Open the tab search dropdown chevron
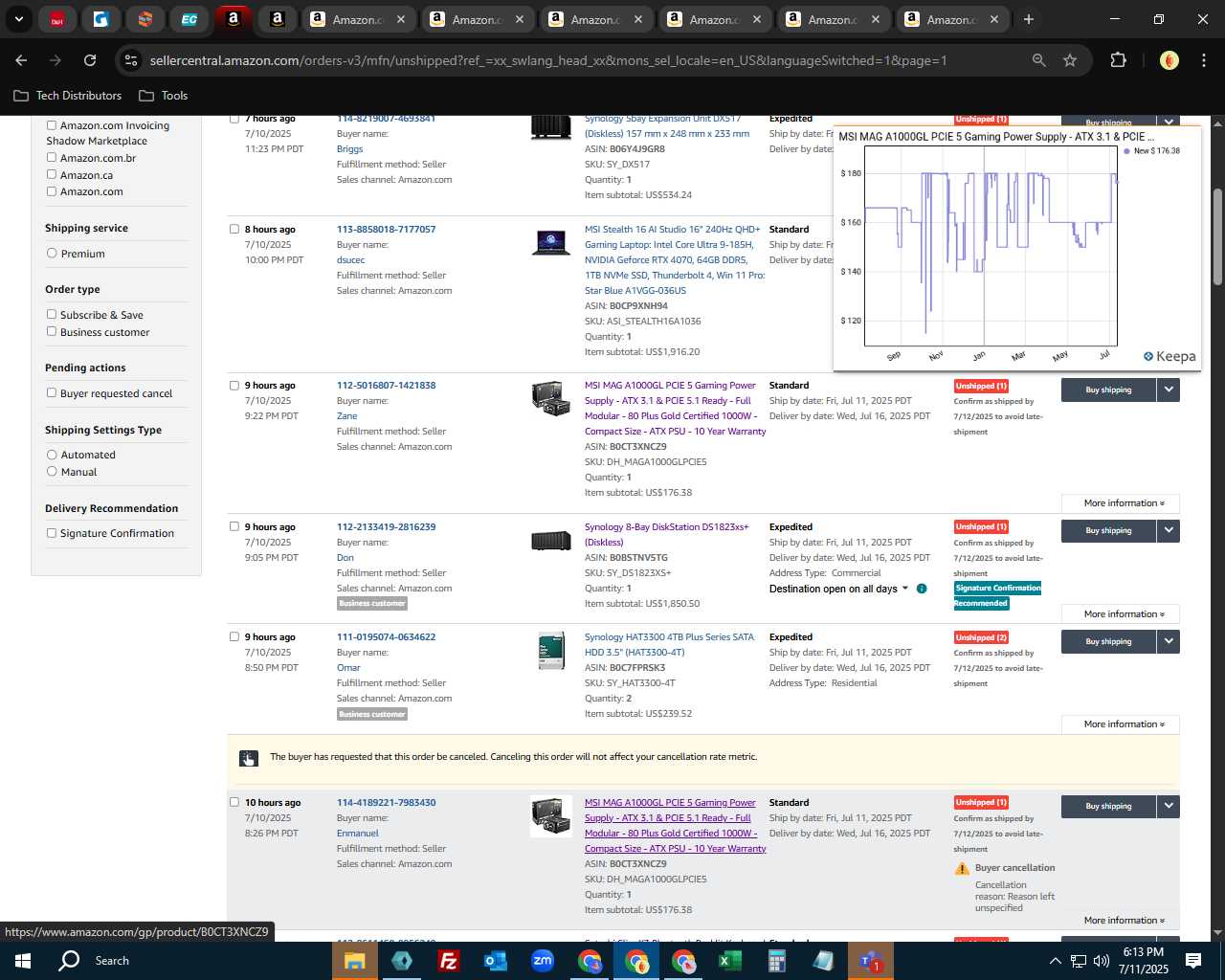The height and width of the screenshot is (980, 1225). [18, 19]
